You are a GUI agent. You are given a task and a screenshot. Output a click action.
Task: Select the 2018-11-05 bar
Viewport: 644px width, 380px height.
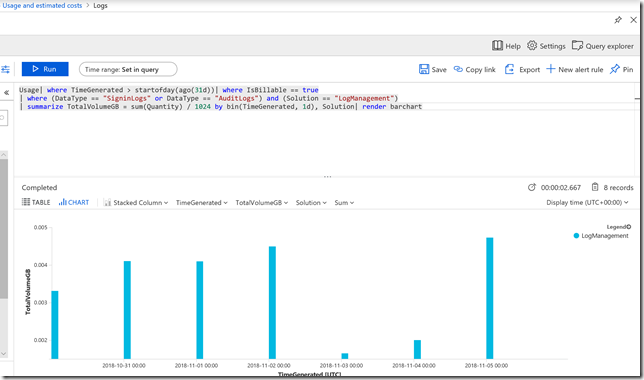[x=490, y=298]
